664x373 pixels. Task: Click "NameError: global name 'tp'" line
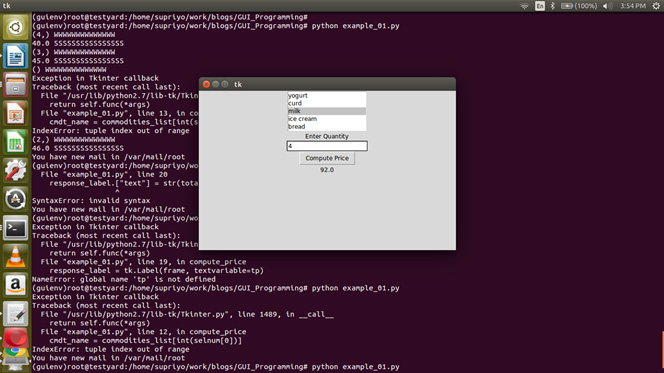point(124,279)
